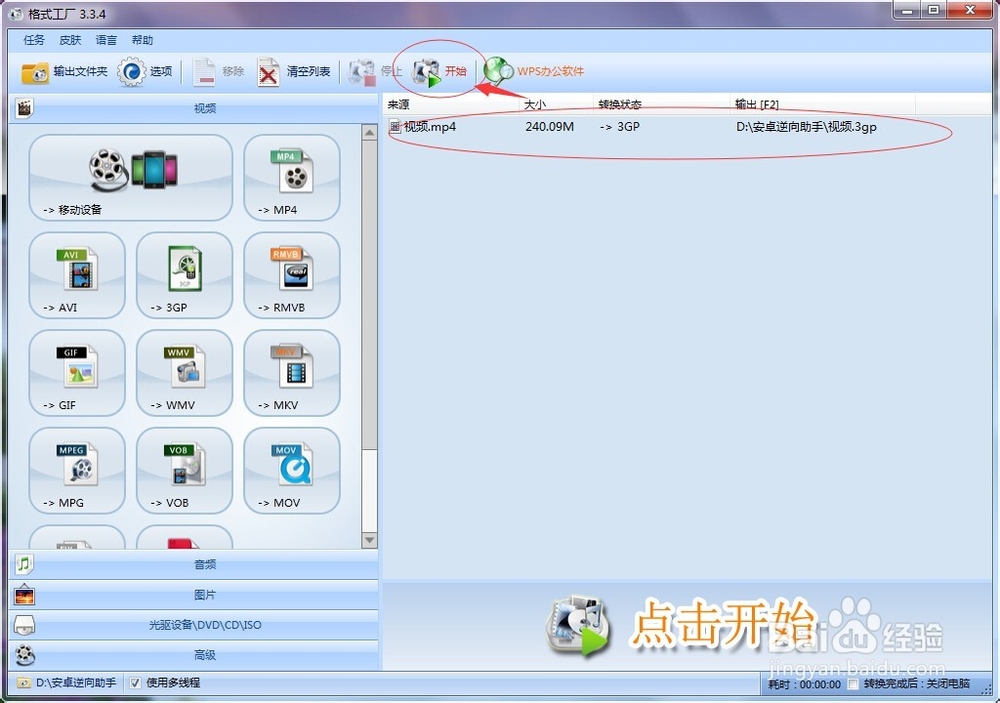The width and height of the screenshot is (1000, 703).
Task: Select the 视频.mp4 task row
Action: [x=424, y=127]
